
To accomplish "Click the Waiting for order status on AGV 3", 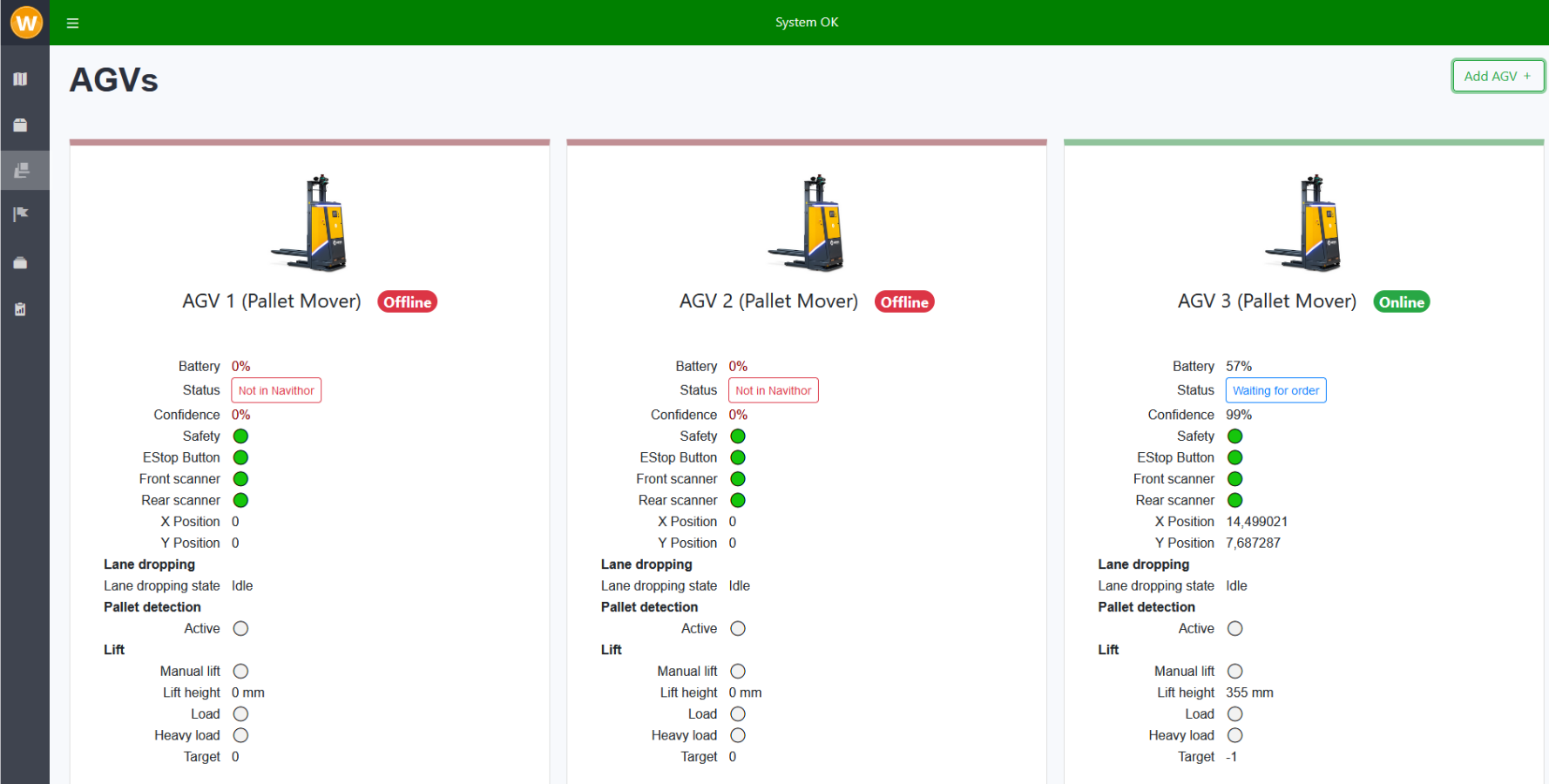I will pos(1275,390).
